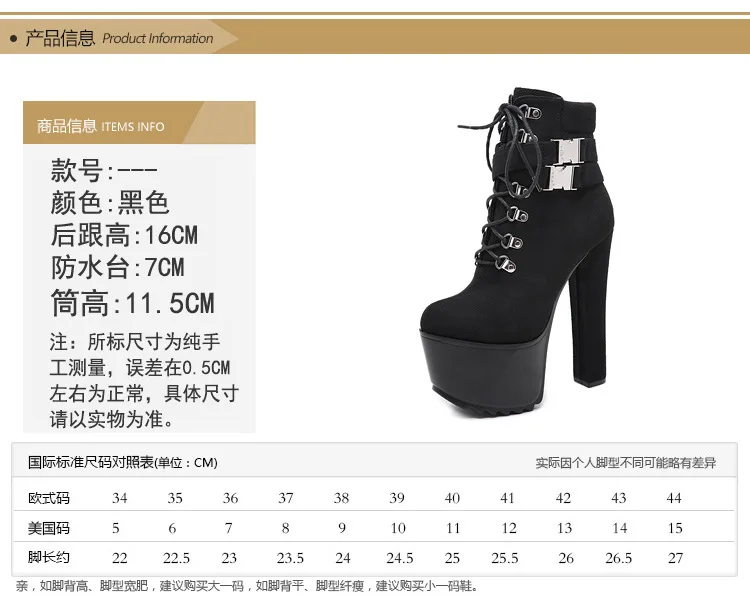Click the 国际标准尺码对照表 table title
This screenshot has height=604, width=750.
[123, 462]
